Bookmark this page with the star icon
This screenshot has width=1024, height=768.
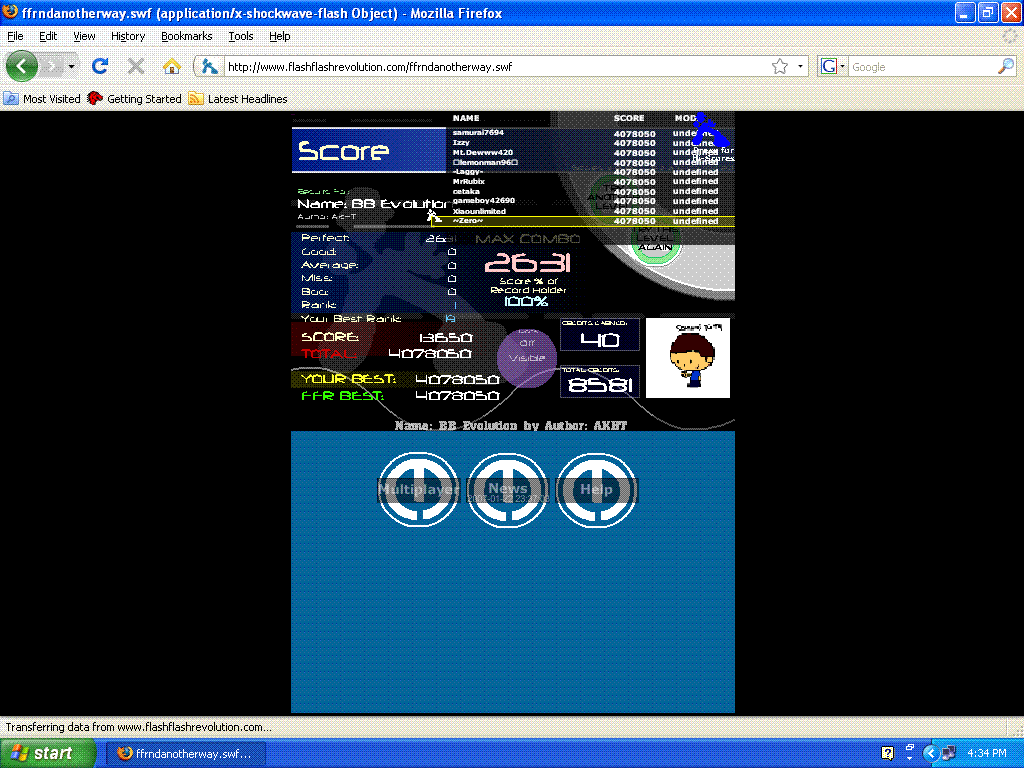(780, 67)
